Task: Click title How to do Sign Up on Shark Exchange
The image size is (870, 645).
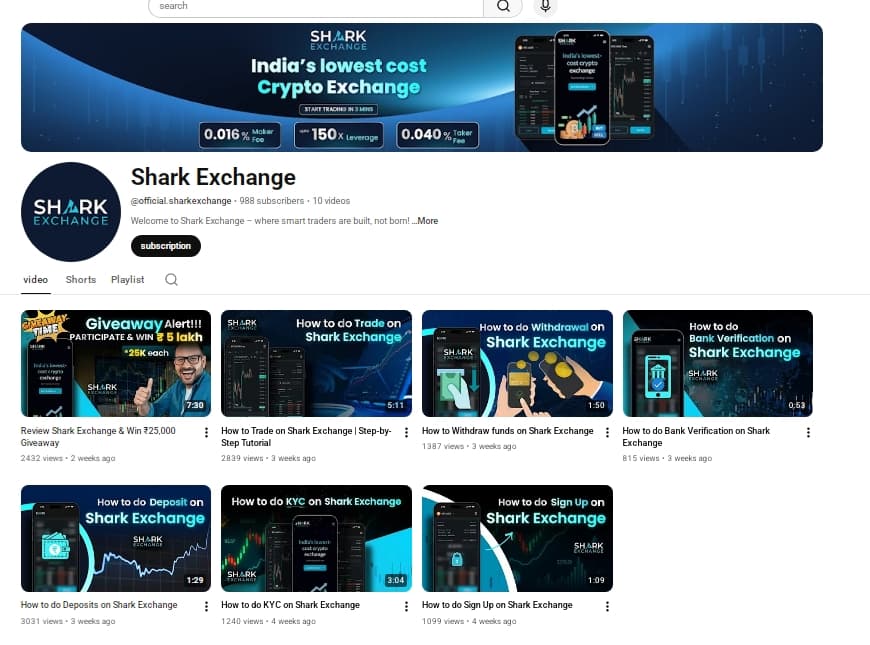Action: (497, 605)
